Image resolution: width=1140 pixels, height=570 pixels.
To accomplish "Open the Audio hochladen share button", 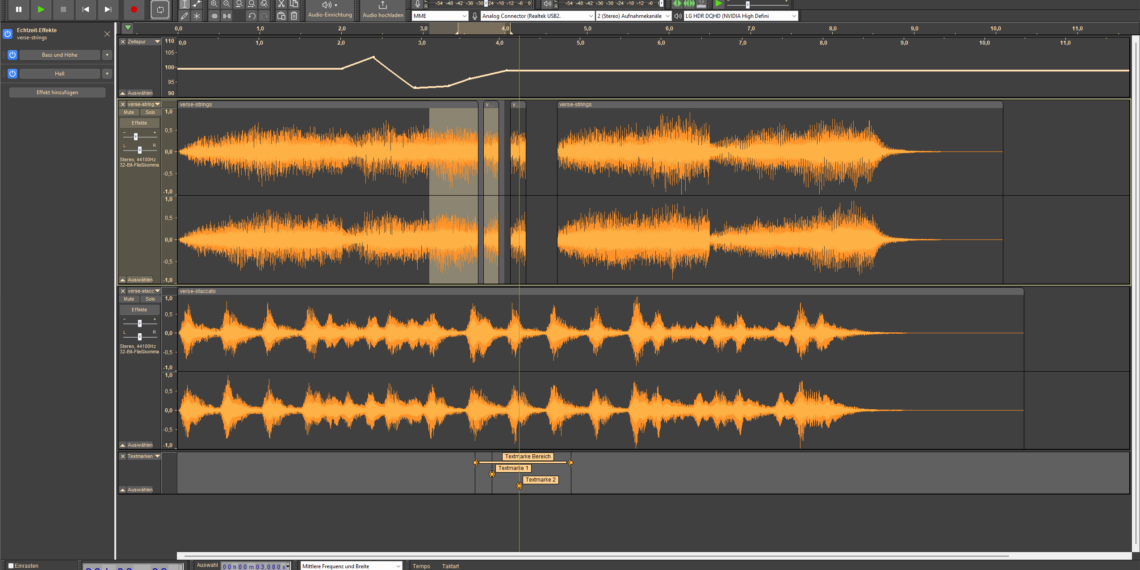I will pyautogui.click(x=383, y=10).
